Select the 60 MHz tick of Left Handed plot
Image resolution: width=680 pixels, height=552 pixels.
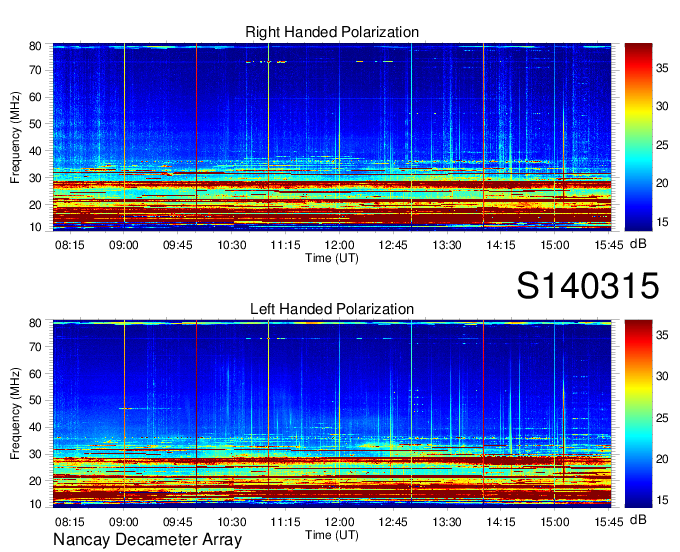click(35, 373)
